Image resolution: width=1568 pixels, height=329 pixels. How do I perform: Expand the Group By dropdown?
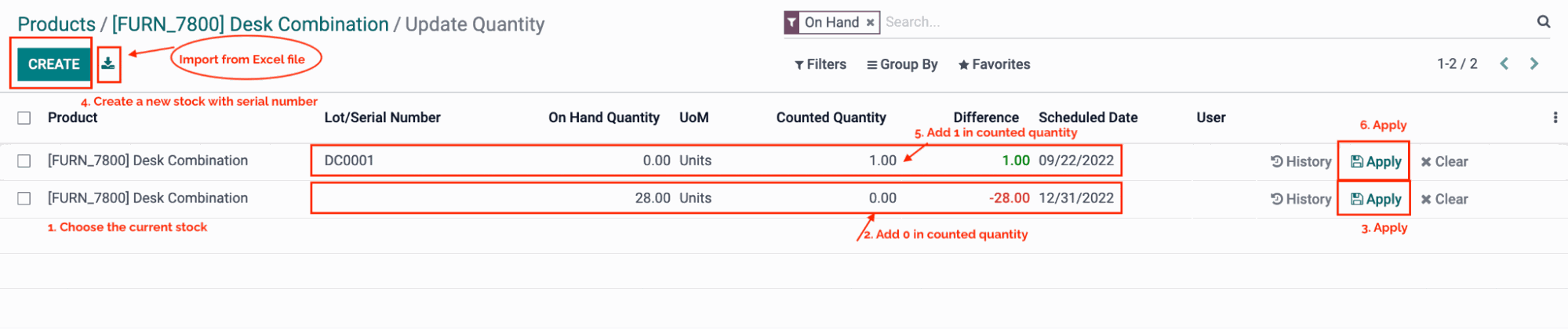coord(902,64)
